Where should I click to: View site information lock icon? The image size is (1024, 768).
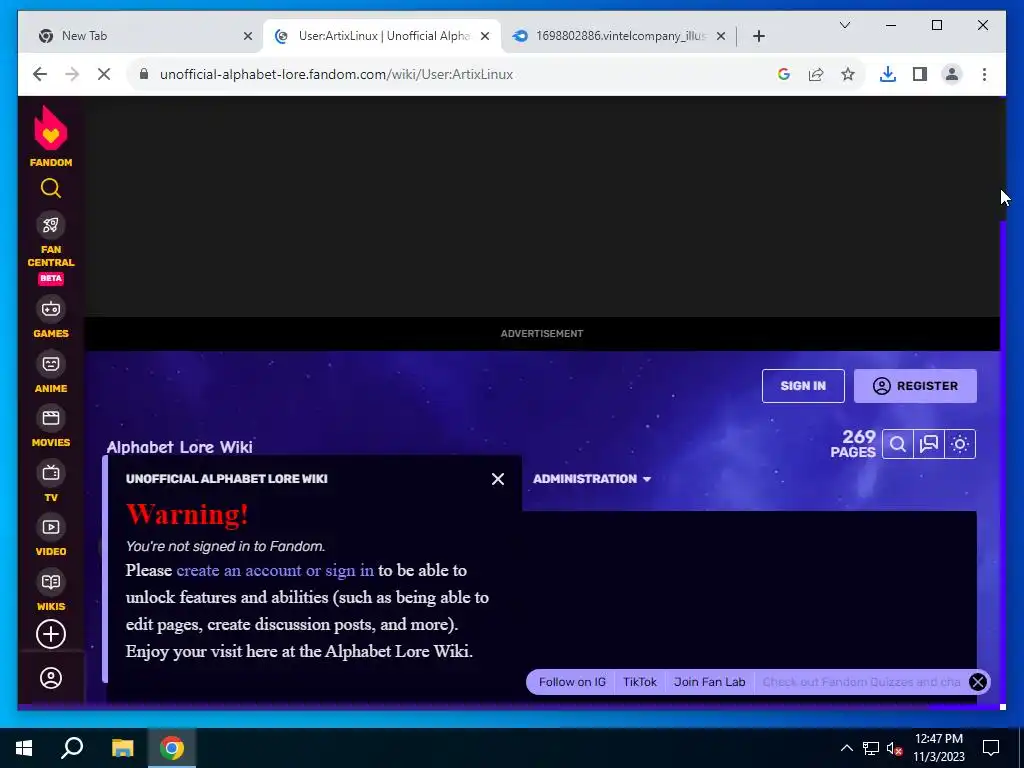144,74
